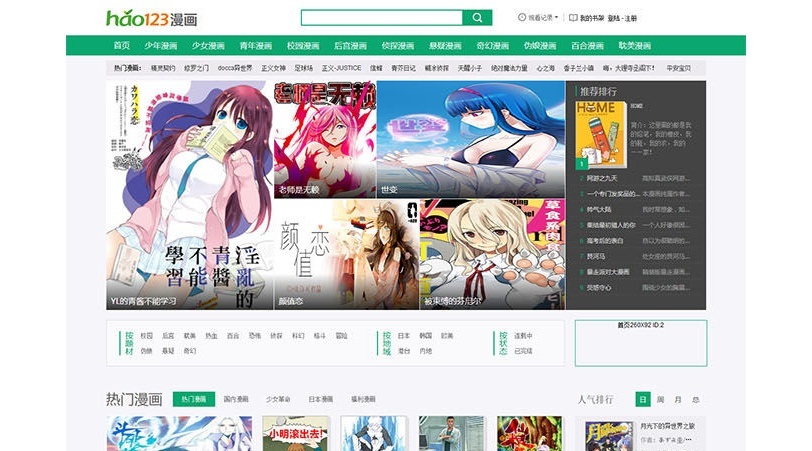
Task: Open 百合漫画 category in nav bar
Action: 587,46
